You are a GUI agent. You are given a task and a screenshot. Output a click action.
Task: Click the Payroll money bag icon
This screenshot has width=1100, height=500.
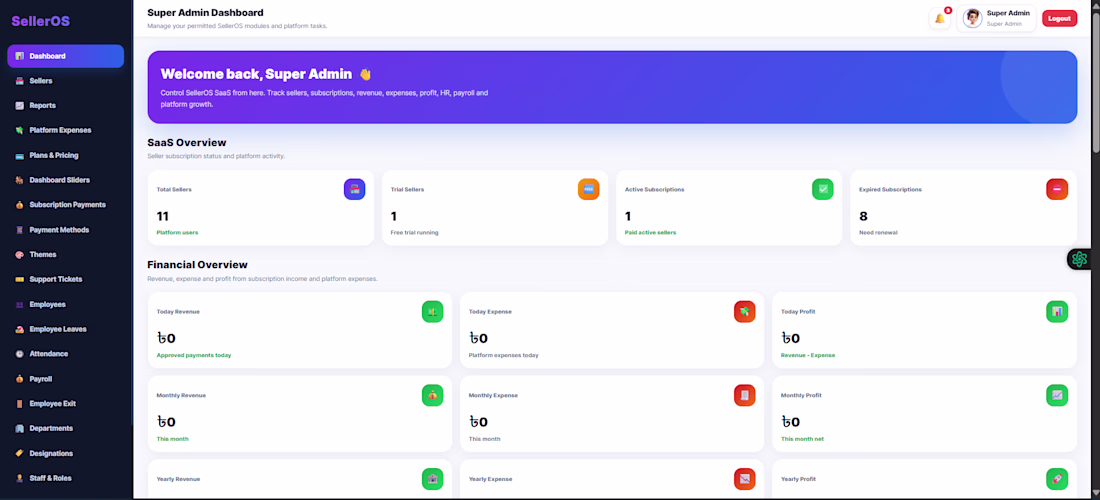(x=20, y=379)
